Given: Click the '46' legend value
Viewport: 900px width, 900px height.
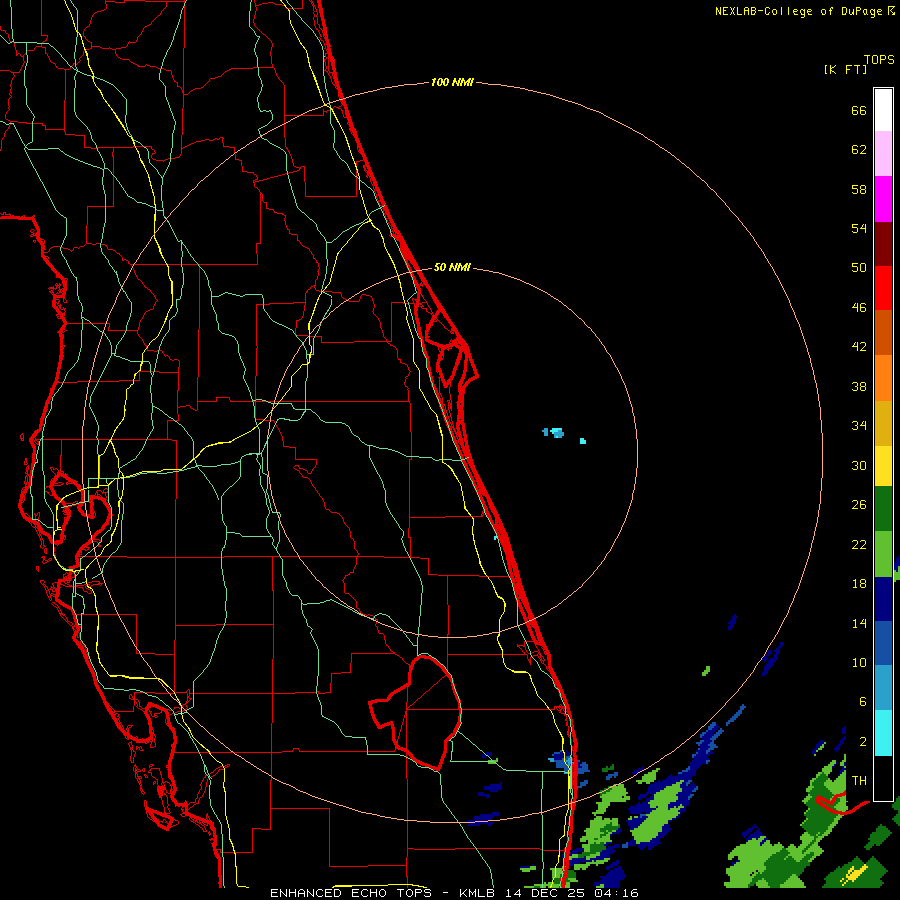Looking at the screenshot, I should tap(859, 308).
